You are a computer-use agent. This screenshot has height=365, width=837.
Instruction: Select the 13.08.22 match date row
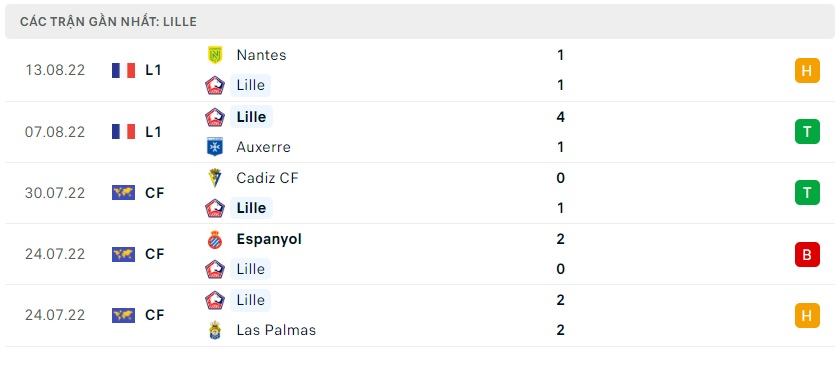pyautogui.click(x=420, y=70)
